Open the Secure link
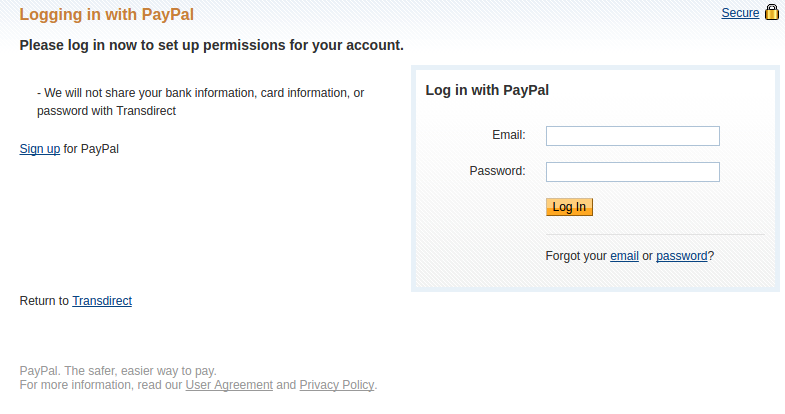This screenshot has height=414, width=785. click(740, 13)
